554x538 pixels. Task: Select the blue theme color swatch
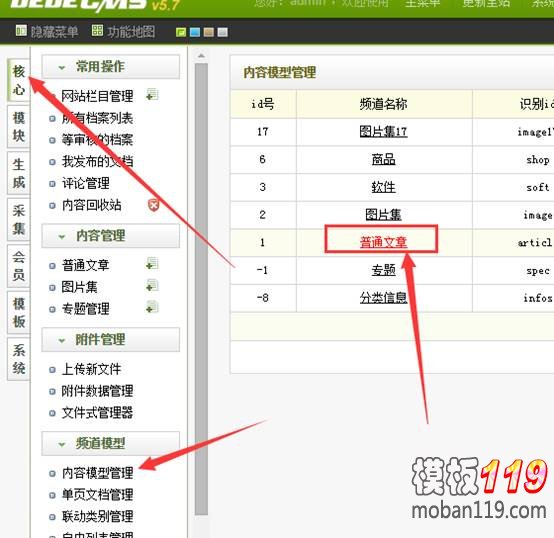(x=195, y=32)
